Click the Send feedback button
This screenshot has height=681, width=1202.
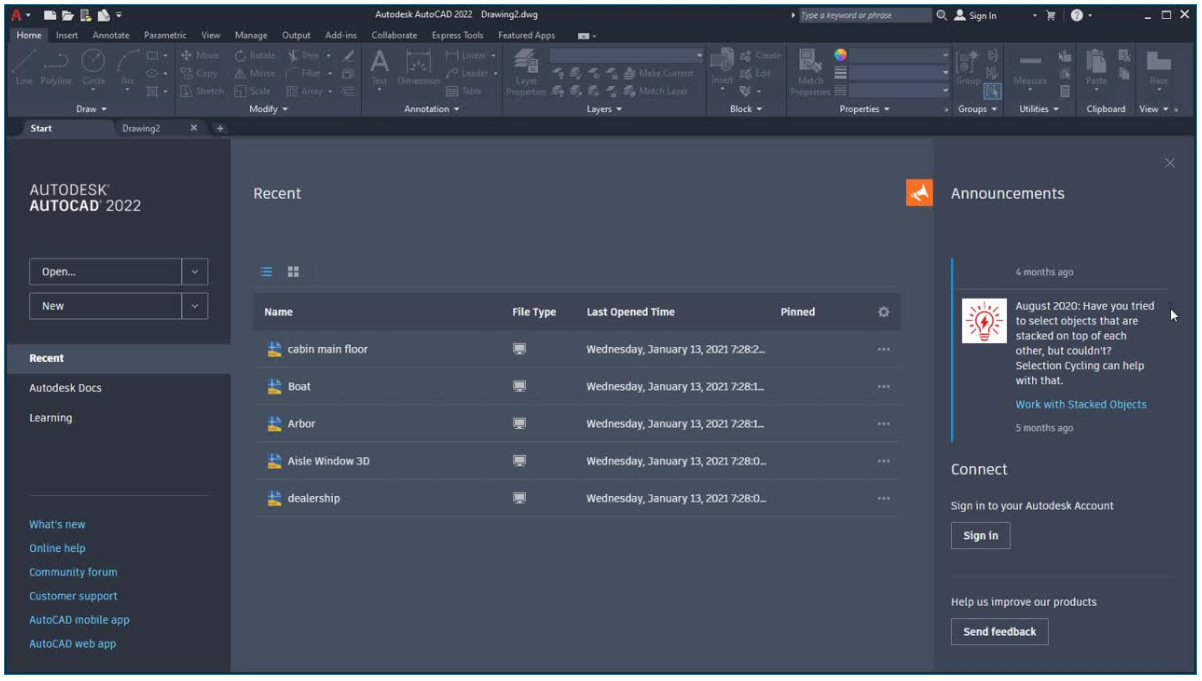999,632
